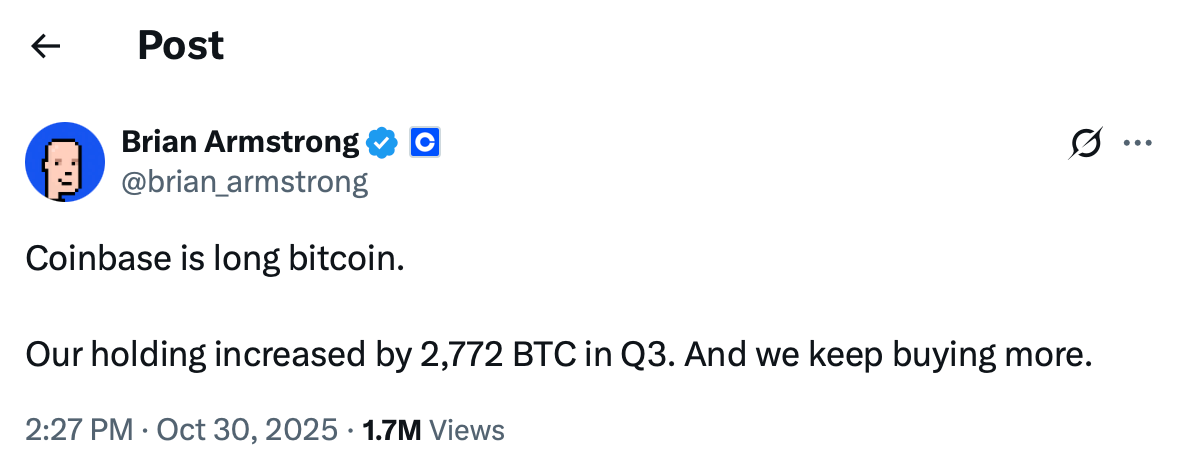Open the @brian_armstrong handle link

[x=244, y=181]
